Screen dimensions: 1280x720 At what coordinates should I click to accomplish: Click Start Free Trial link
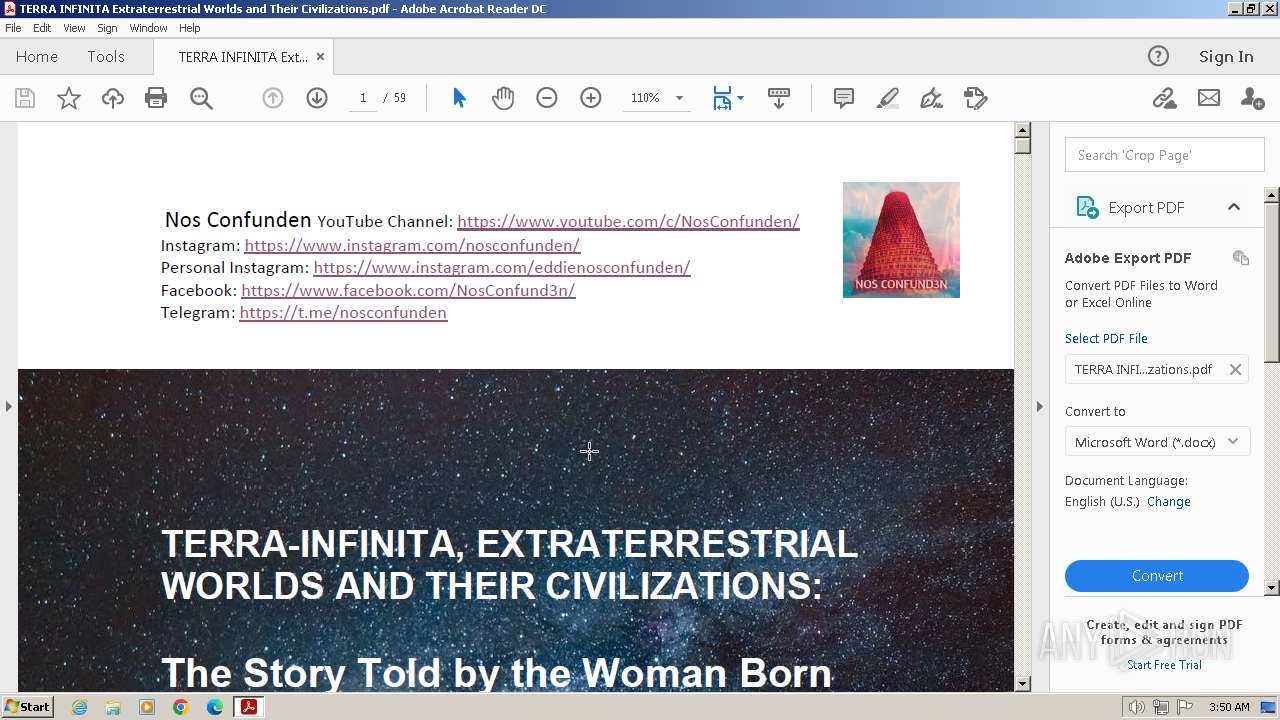(1164, 665)
